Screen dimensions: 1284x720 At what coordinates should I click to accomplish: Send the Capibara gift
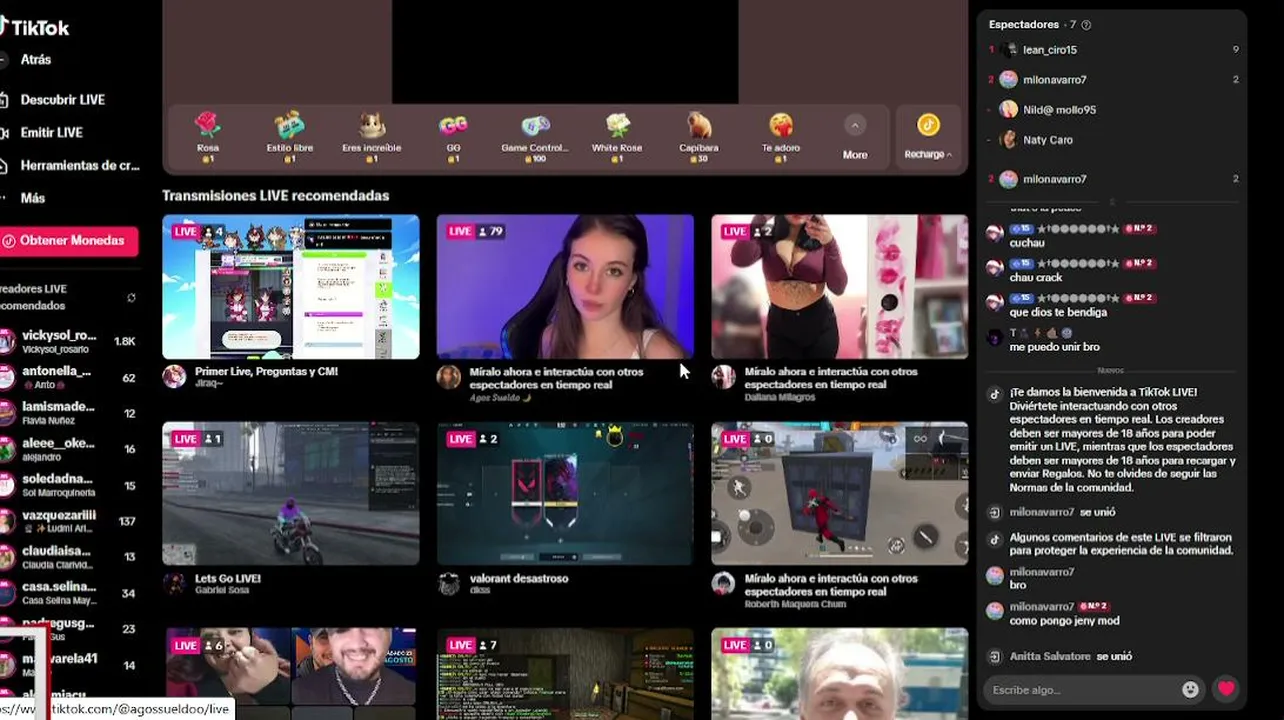[699, 137]
